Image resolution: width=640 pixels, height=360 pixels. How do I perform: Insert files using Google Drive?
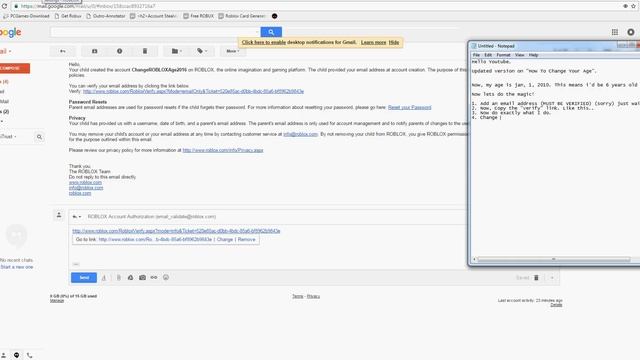[130, 278]
